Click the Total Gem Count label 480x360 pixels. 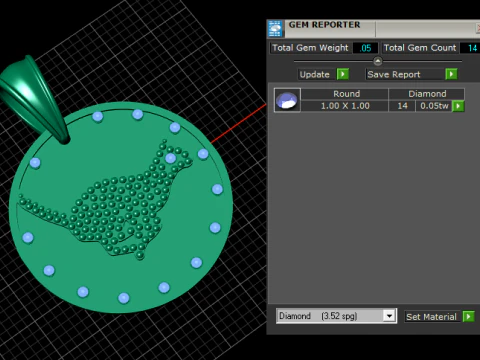pos(420,48)
